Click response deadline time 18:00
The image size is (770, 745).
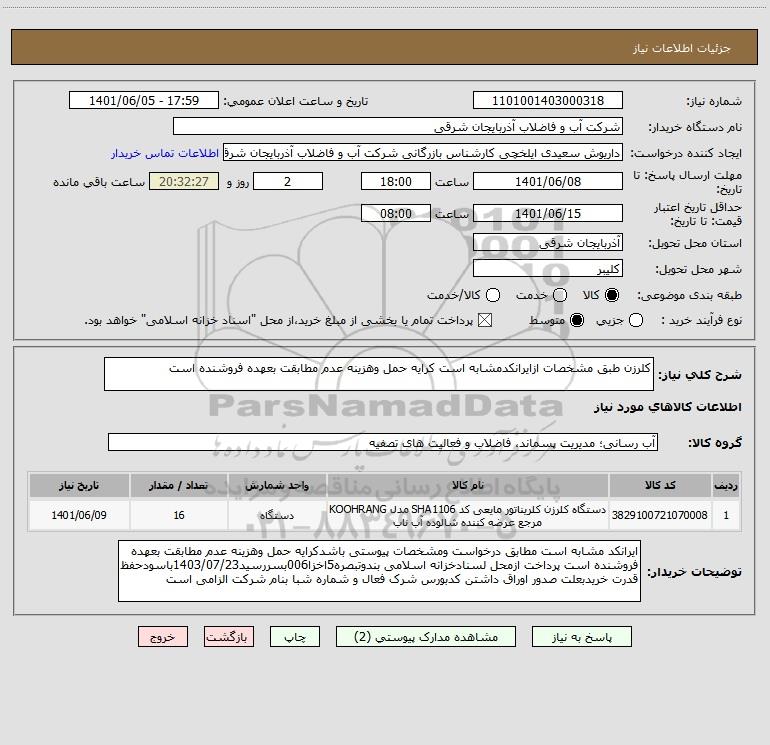click(396, 181)
